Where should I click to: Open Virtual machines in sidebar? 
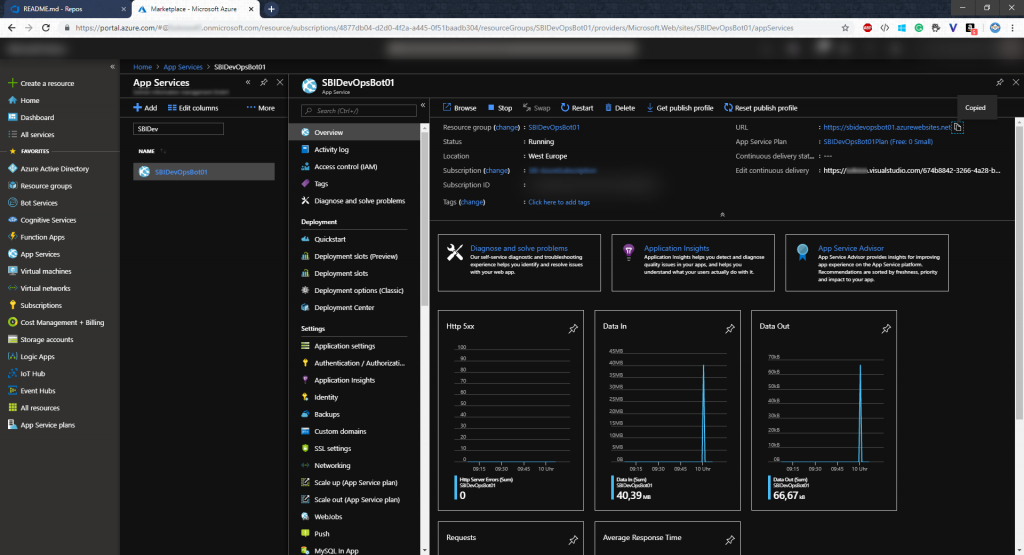(x=45, y=271)
